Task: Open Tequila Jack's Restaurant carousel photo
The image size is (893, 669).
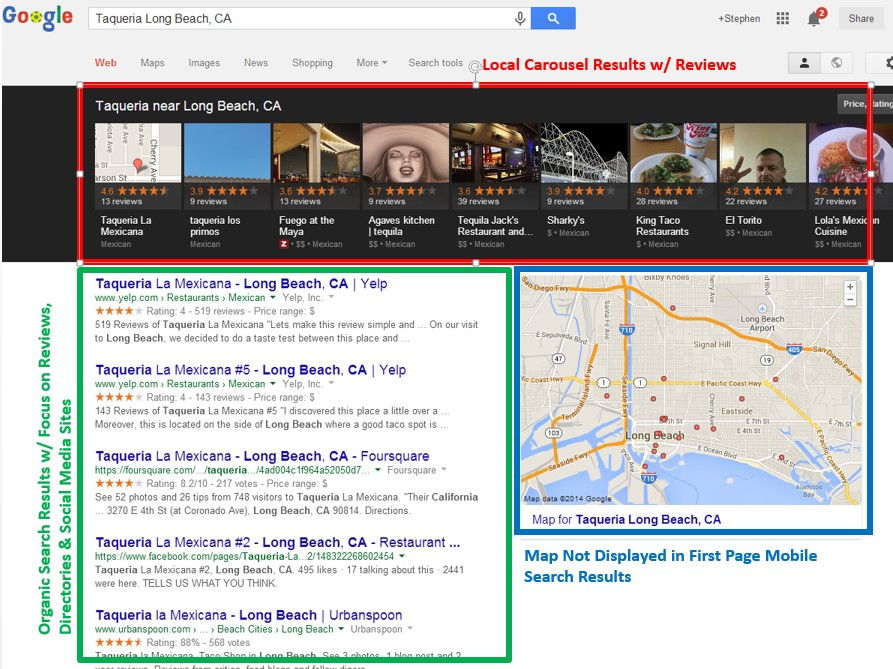Action: pos(494,153)
